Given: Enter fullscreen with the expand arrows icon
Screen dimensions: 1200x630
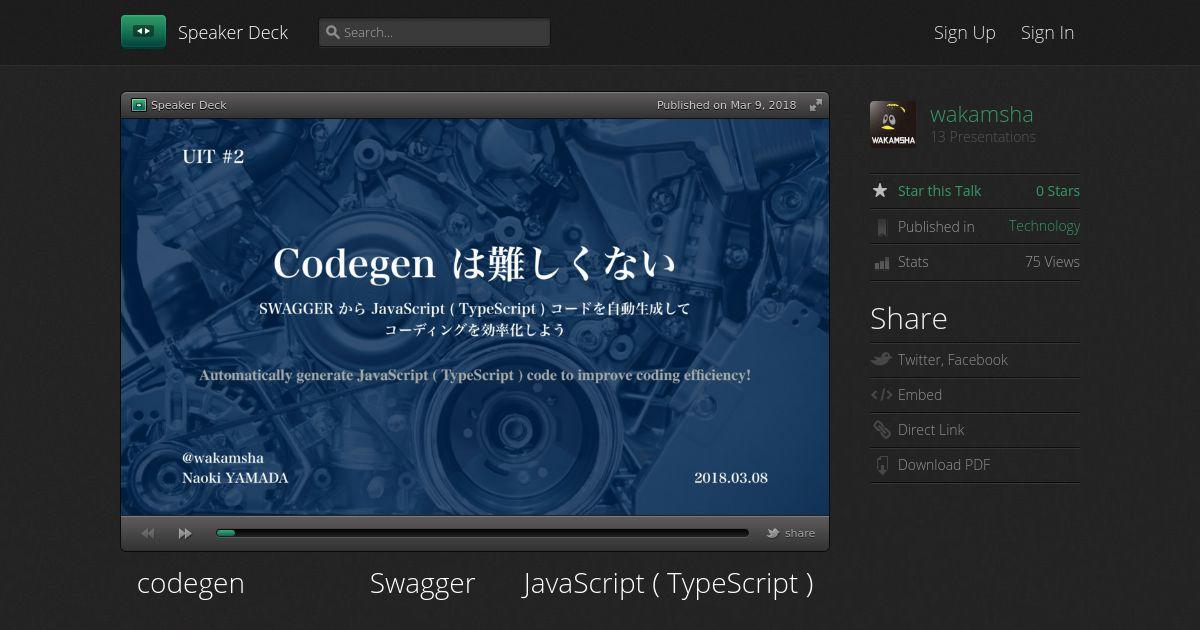Looking at the screenshot, I should (x=816, y=105).
